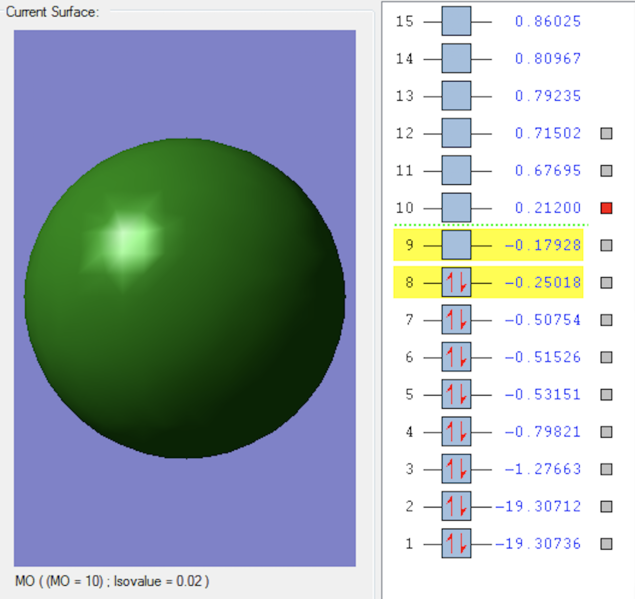Select the paired-electron box for orbital 8
Viewport: 635px width, 599px height.
click(x=456, y=282)
